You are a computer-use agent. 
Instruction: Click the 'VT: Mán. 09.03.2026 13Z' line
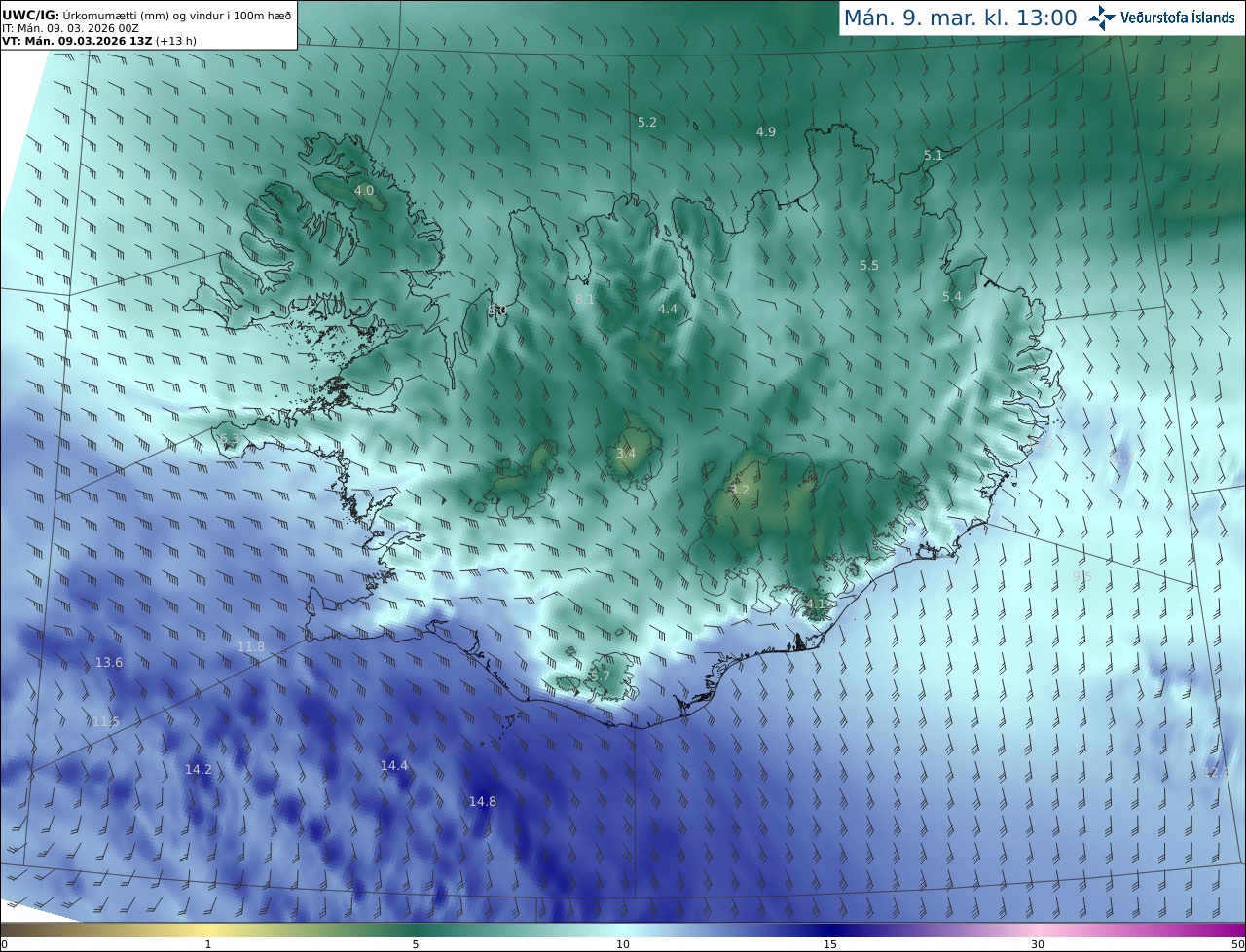99,41
